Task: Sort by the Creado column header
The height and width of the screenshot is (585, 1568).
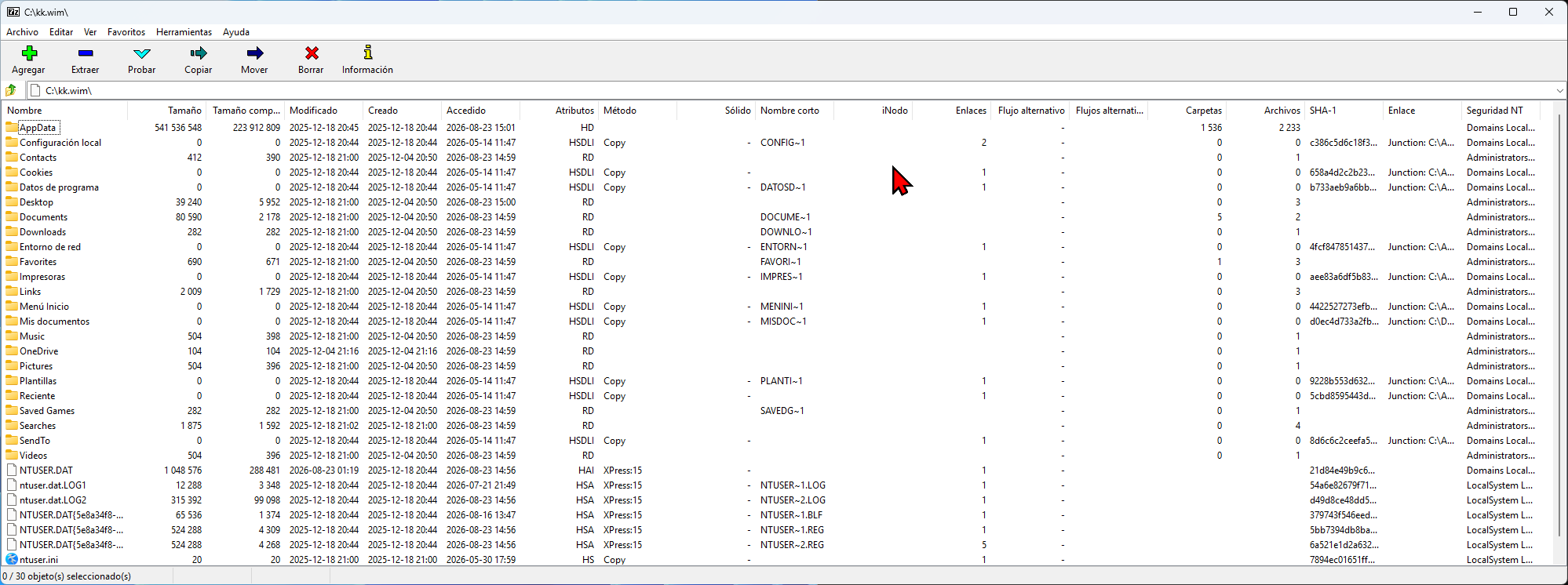Action: click(402, 111)
